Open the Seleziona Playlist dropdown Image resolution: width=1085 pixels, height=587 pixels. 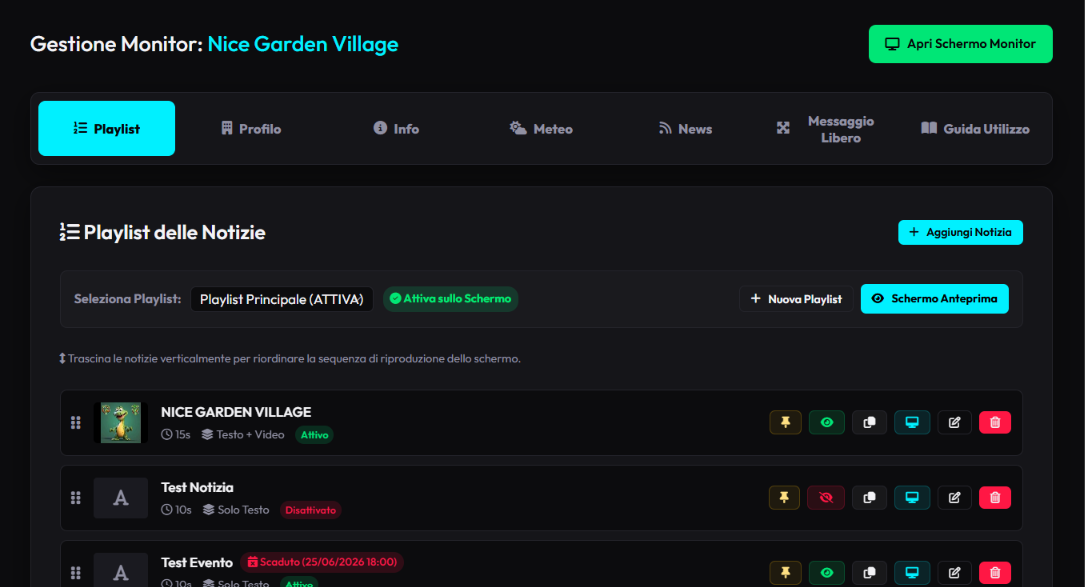(x=282, y=299)
